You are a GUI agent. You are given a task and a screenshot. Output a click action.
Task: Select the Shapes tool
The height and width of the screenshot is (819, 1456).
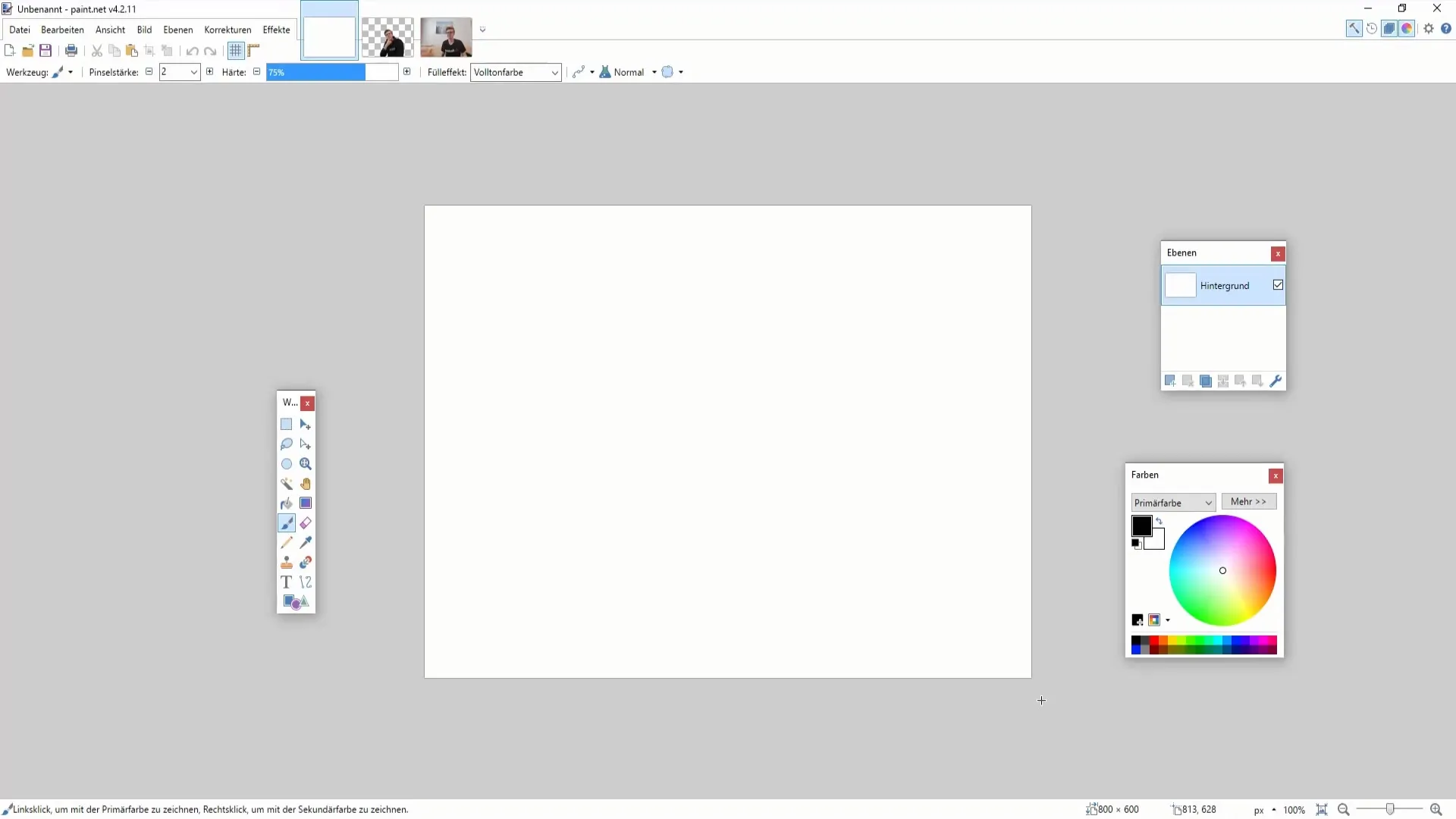pos(296,602)
